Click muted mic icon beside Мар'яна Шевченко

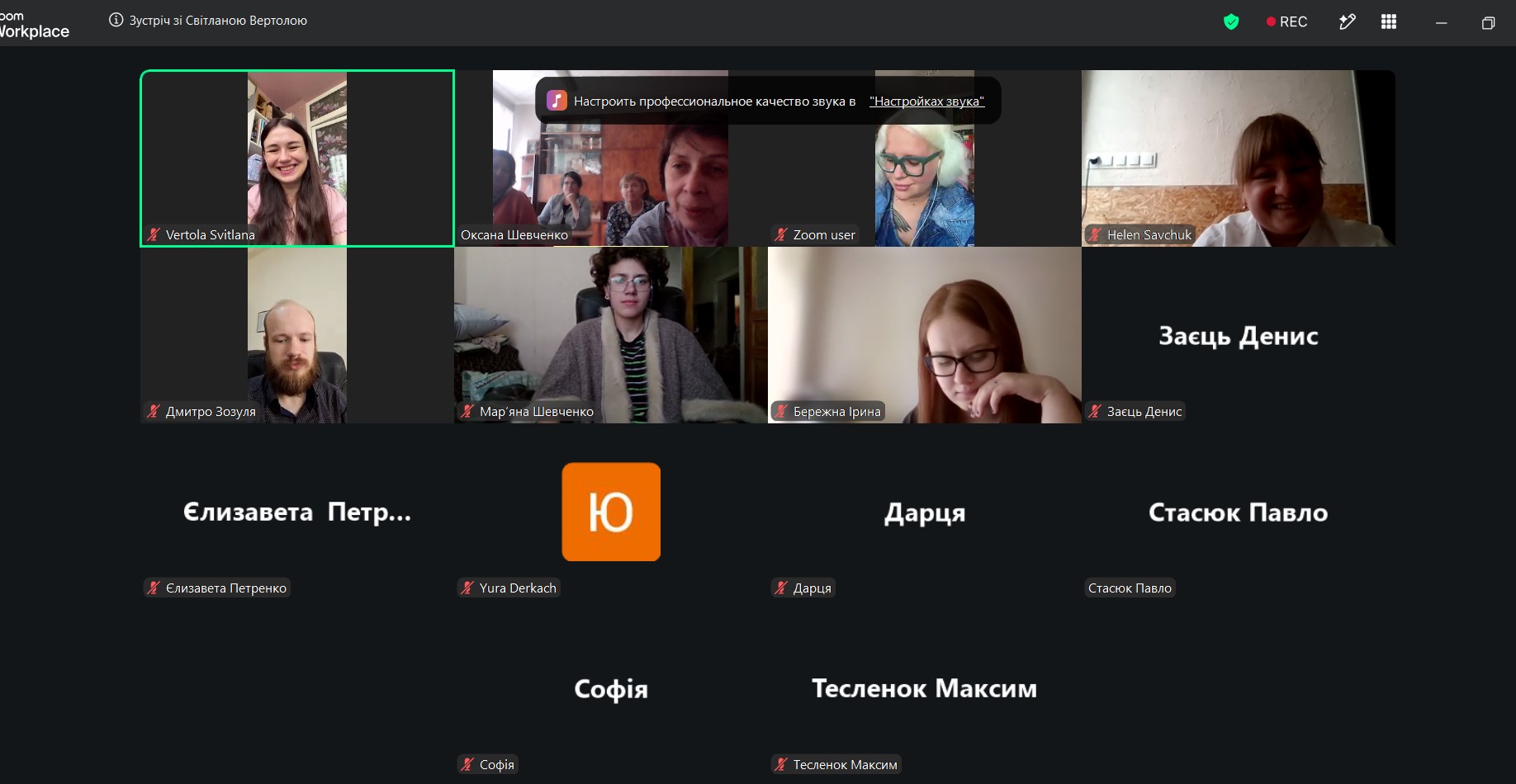[x=467, y=411]
